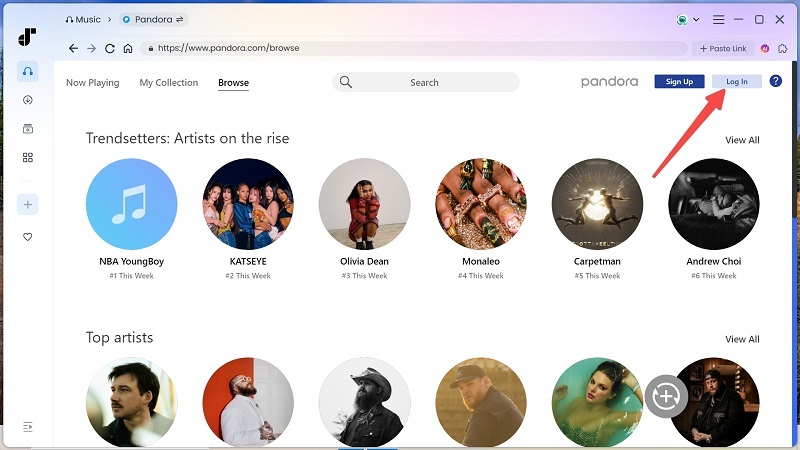The width and height of the screenshot is (800, 450).
Task: Switch to the My Collection tab
Action: point(169,83)
